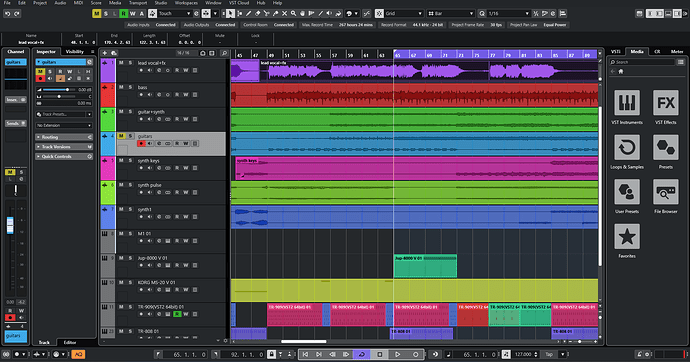Switch to the VSTi tab in right zone
The height and width of the screenshot is (362, 690).
click(x=616, y=51)
